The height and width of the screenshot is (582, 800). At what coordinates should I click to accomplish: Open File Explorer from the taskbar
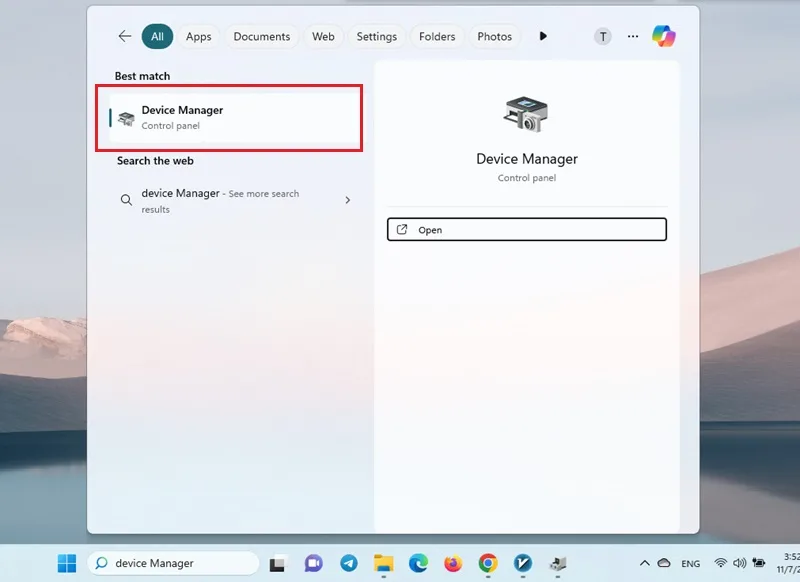click(x=384, y=563)
